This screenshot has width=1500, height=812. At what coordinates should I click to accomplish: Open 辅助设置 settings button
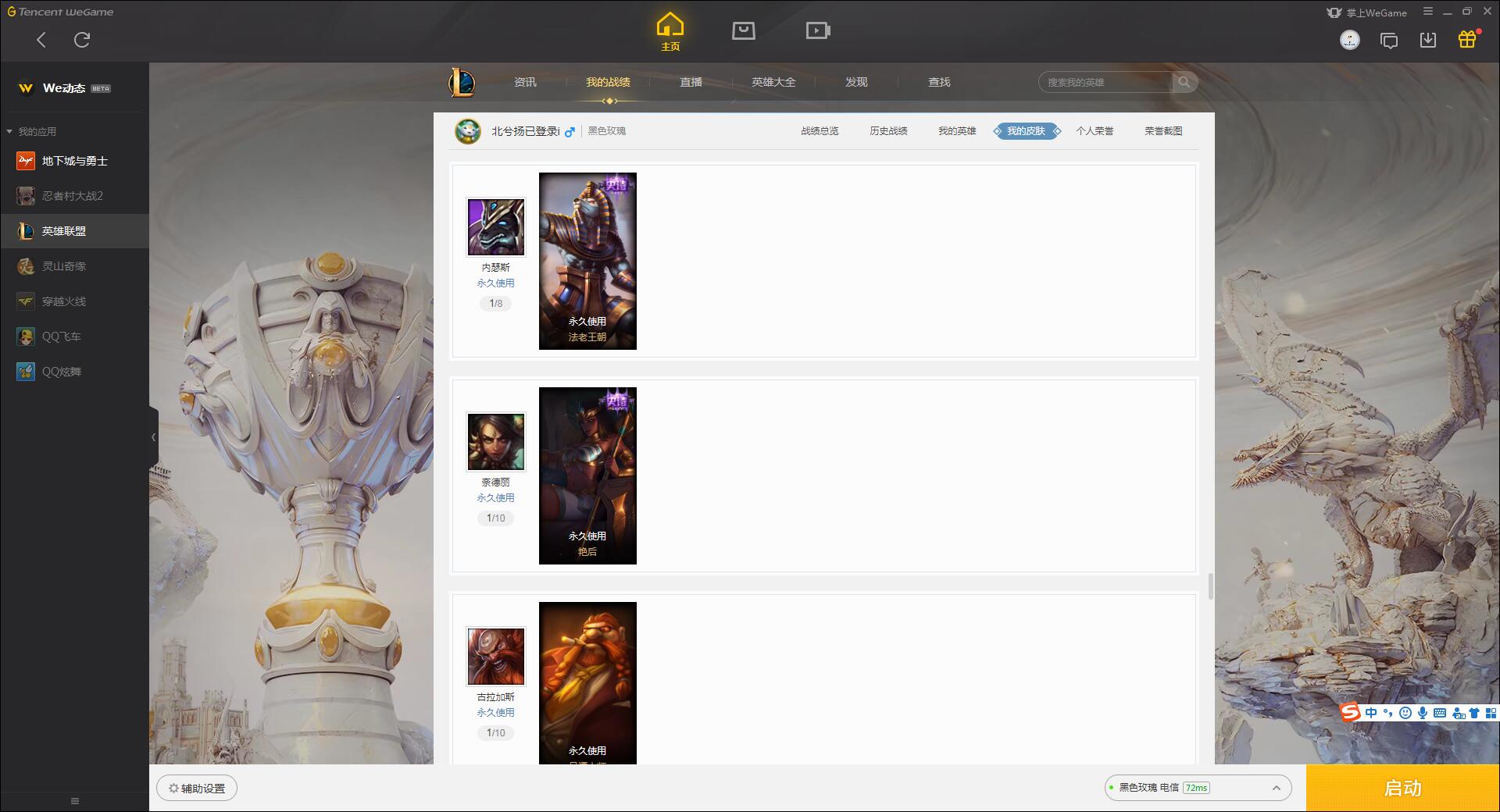pos(197,789)
